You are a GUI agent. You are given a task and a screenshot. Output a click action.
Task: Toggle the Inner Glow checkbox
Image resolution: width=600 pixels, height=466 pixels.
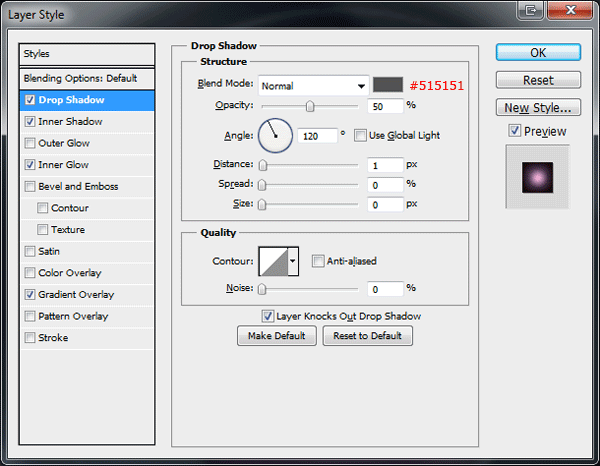(x=30, y=165)
